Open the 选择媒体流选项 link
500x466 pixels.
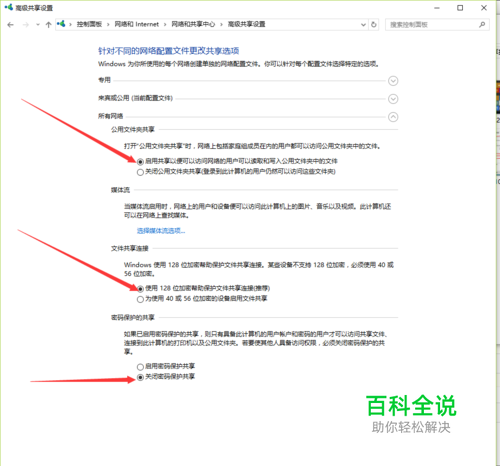pos(161,231)
